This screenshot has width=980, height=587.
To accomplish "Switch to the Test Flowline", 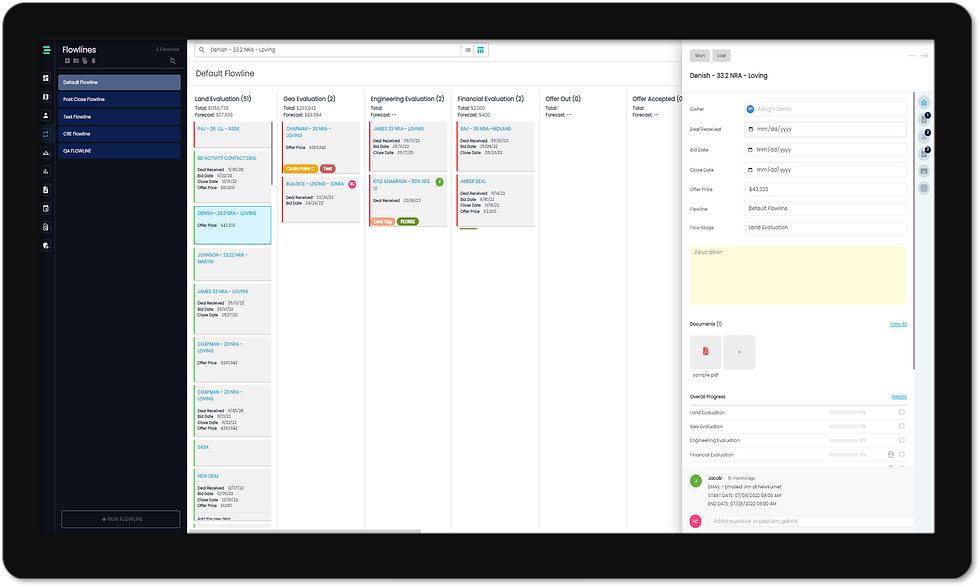I will tap(119, 116).
